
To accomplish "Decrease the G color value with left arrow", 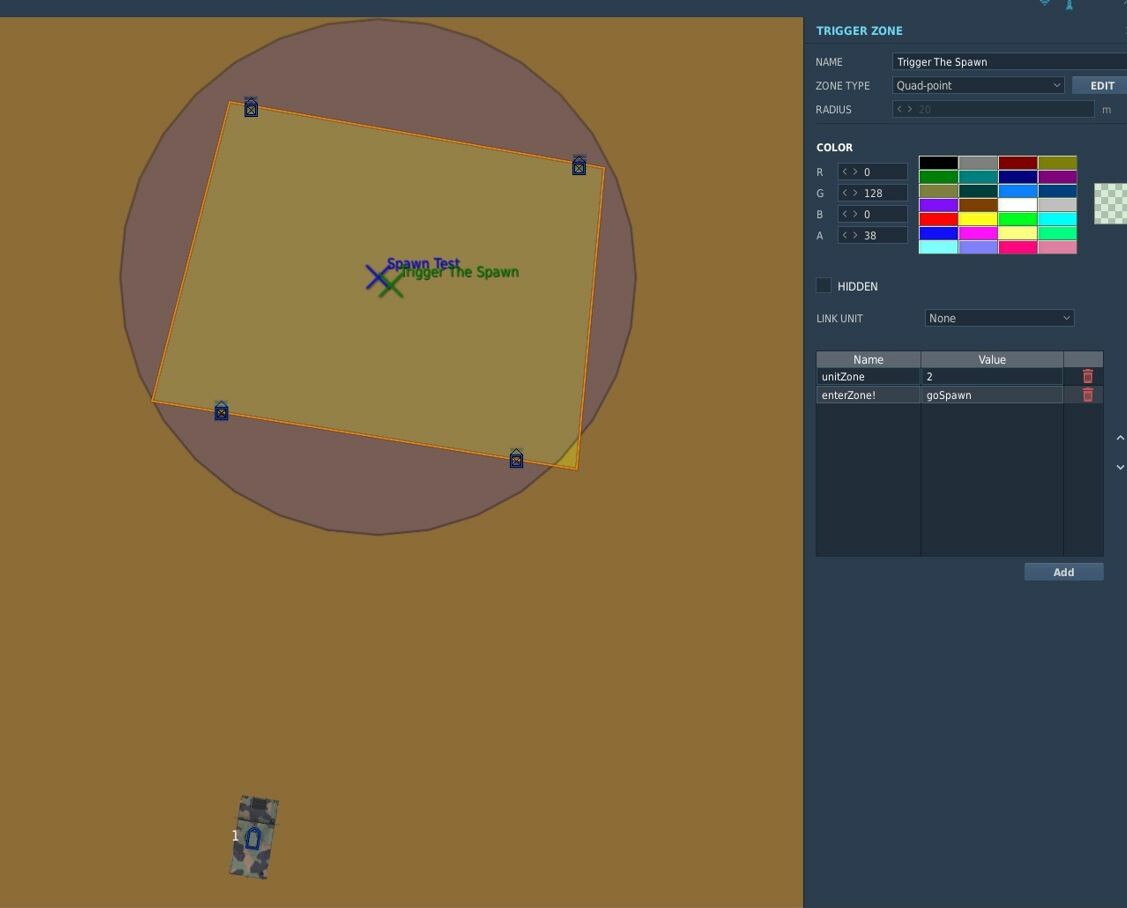I will pyautogui.click(x=845, y=193).
